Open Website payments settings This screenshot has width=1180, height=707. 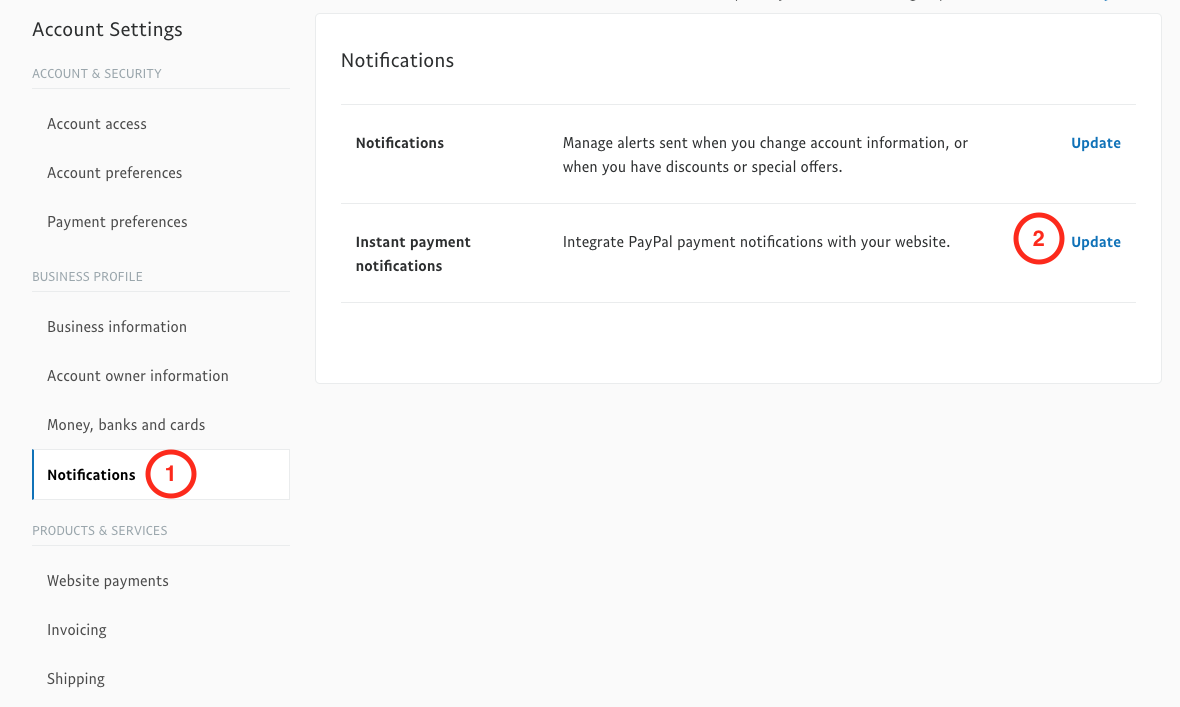click(108, 581)
